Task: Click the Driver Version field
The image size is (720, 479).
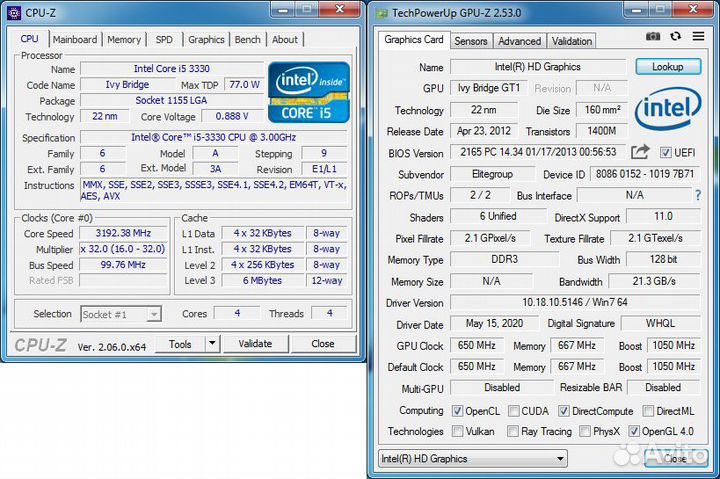Action: (575, 302)
